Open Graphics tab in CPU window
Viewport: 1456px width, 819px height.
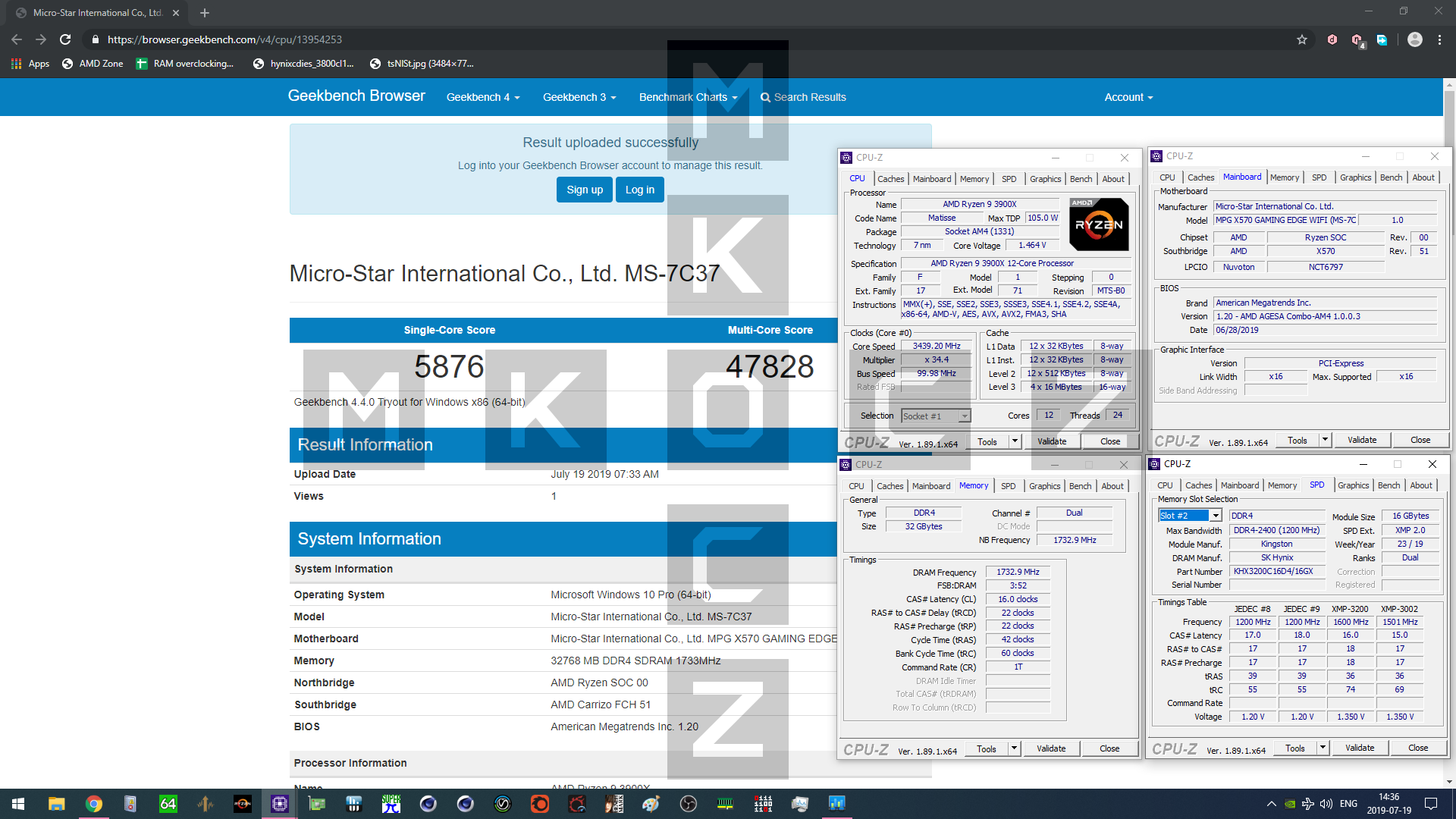[x=1045, y=179]
